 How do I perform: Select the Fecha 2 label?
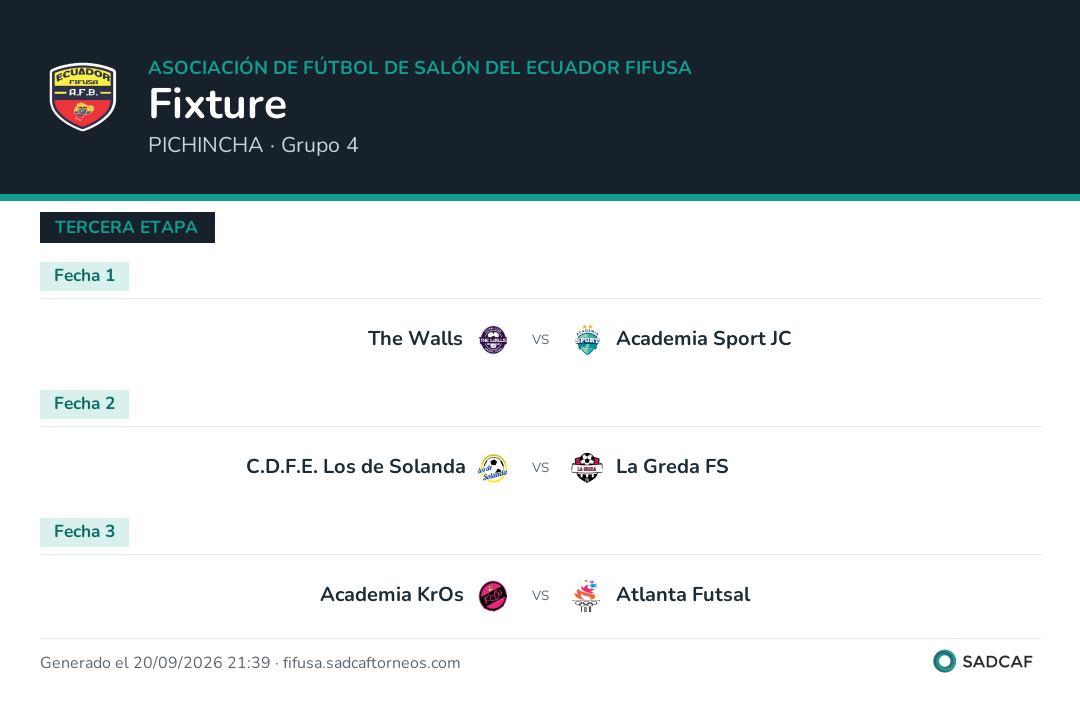pos(84,404)
